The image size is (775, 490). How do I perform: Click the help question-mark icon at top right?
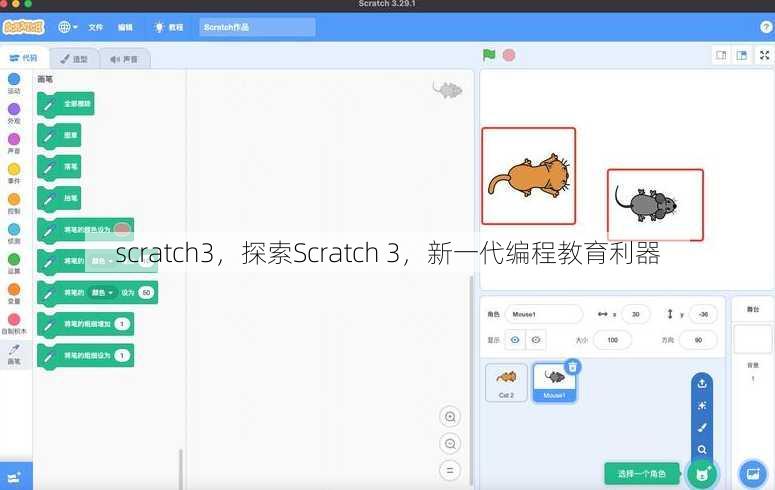coord(766,27)
